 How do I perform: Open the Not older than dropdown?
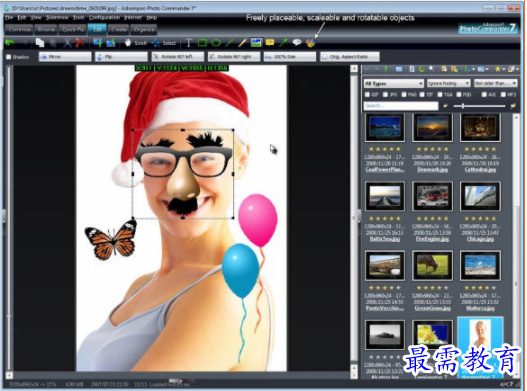click(x=495, y=83)
